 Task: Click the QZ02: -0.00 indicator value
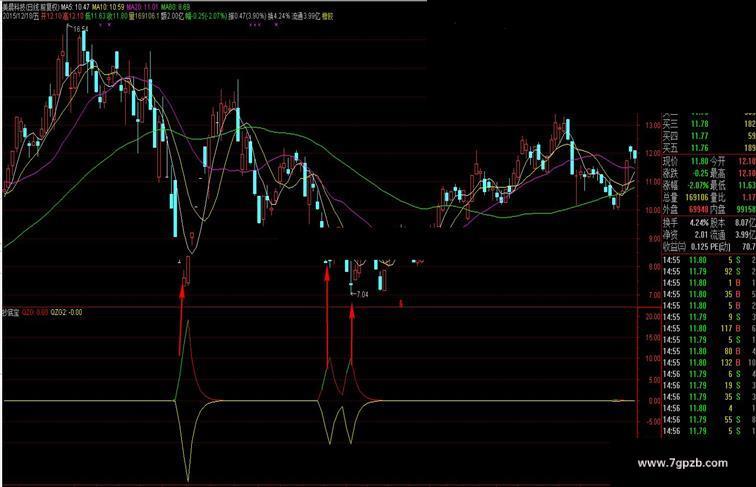66,312
